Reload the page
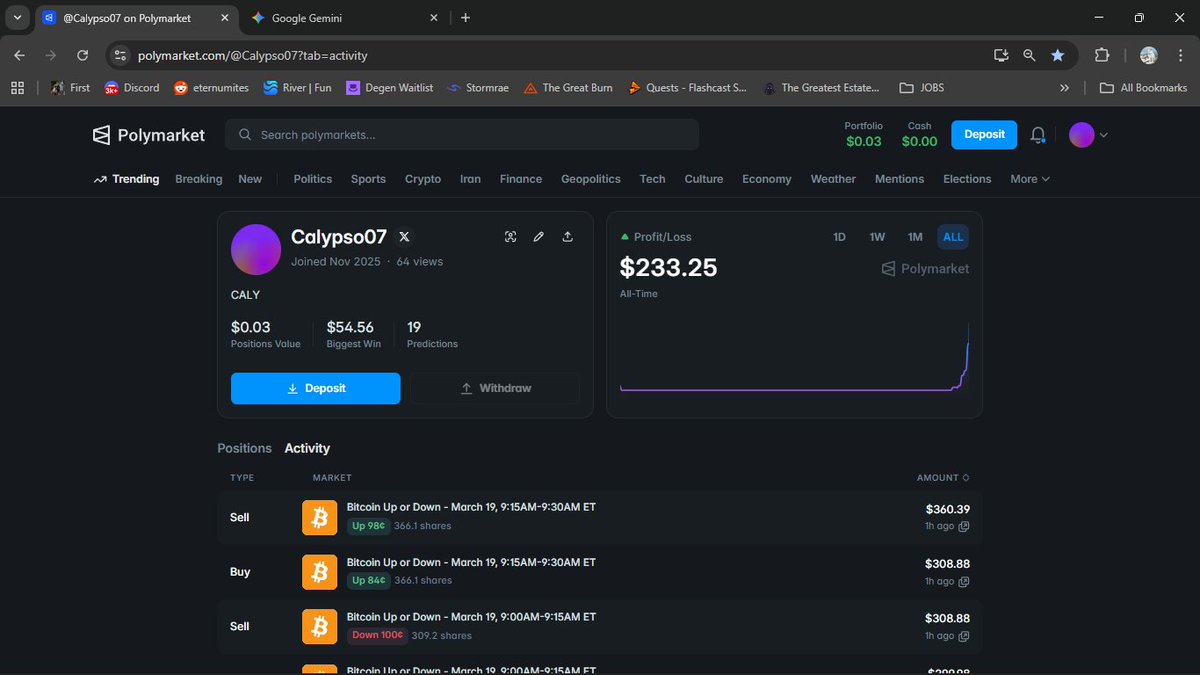The width and height of the screenshot is (1200, 675). coord(82,55)
